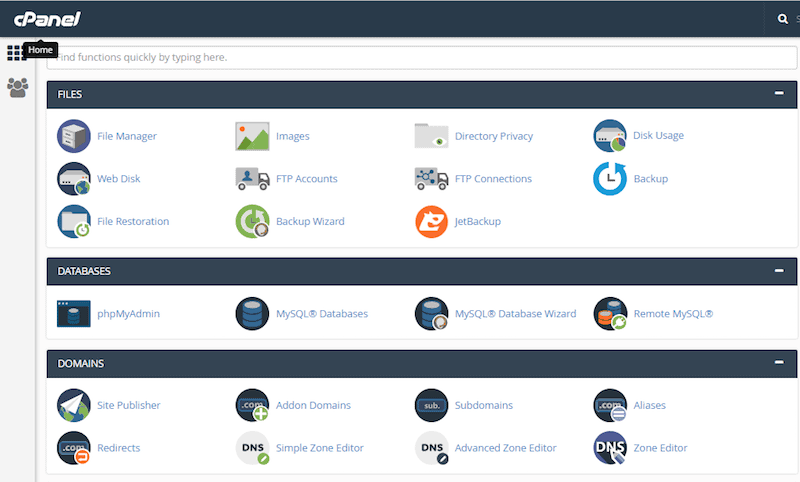
Task: Open the FTP Connections icon
Action: tap(431, 179)
